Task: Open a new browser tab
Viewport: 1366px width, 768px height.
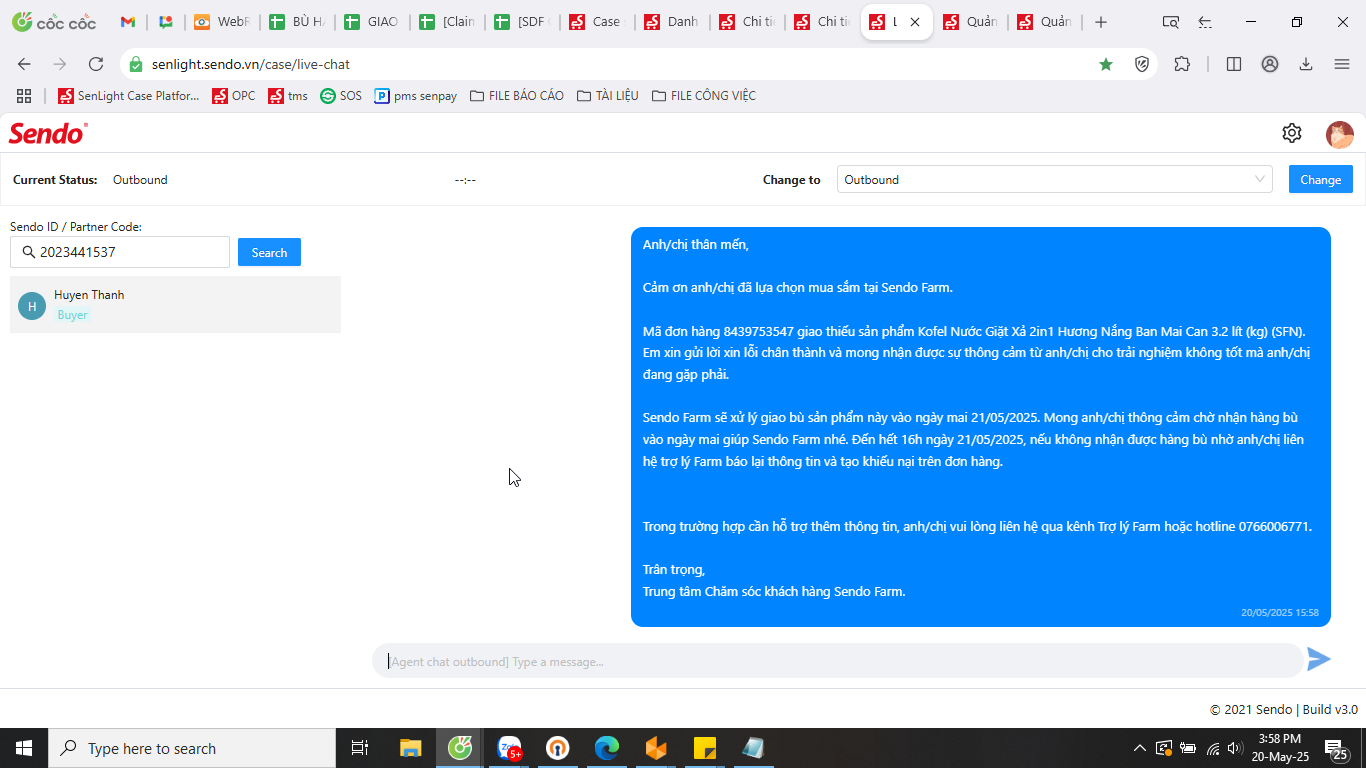Action: coord(1101,22)
